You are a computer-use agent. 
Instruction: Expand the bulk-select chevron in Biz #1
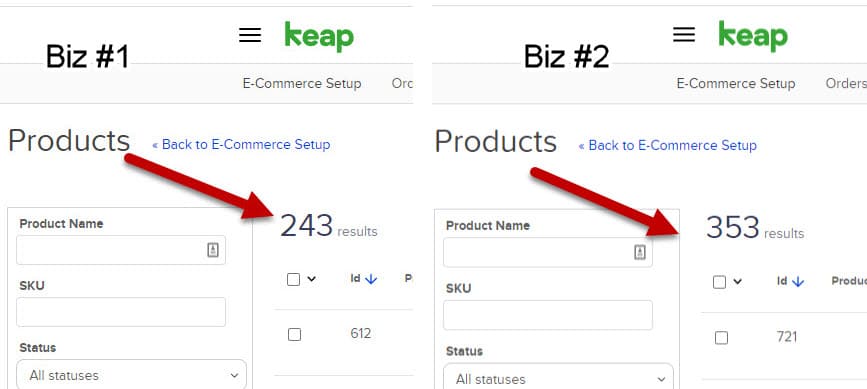point(311,279)
